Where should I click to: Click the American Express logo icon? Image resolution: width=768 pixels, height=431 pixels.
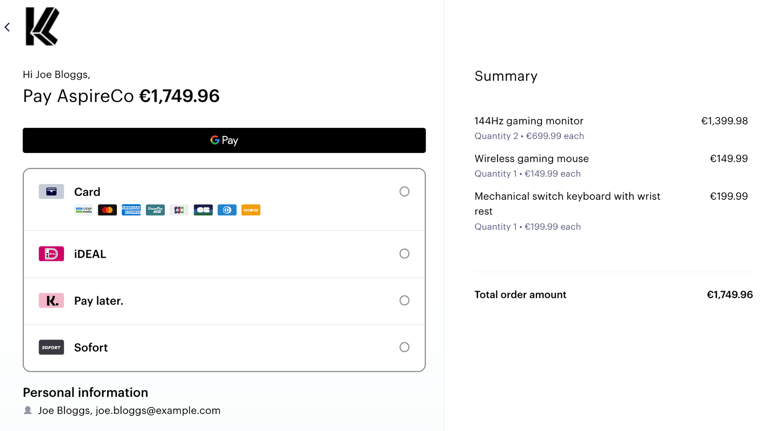(131, 210)
